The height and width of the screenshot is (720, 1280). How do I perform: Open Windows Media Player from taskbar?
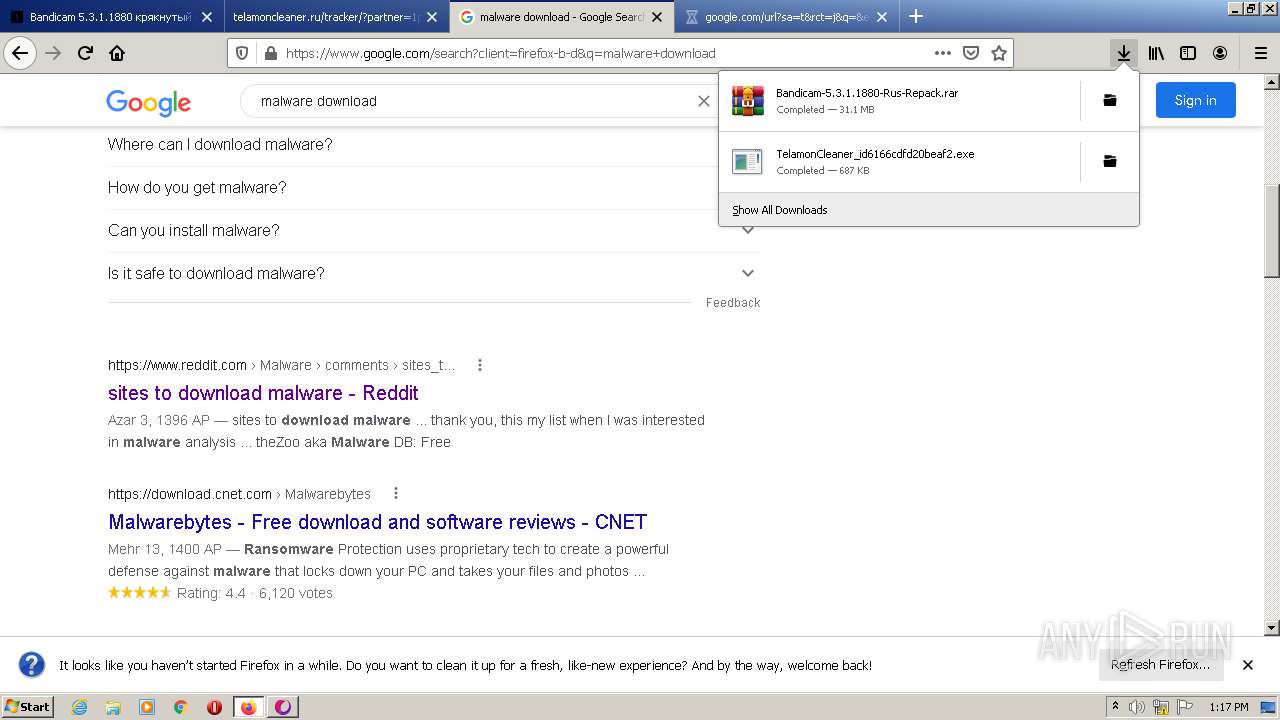coord(147,707)
